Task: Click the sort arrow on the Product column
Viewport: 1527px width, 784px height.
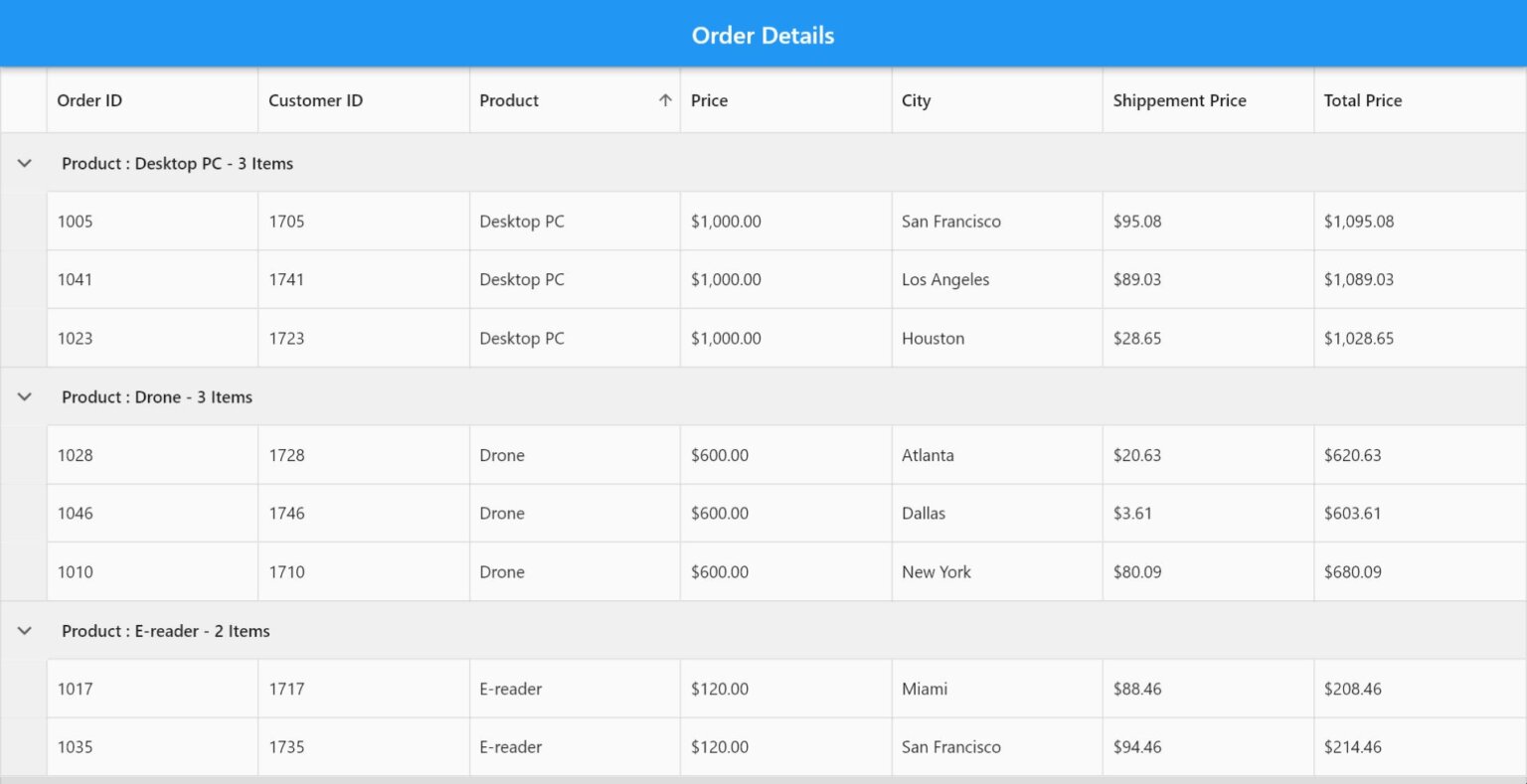Action: coord(664,100)
